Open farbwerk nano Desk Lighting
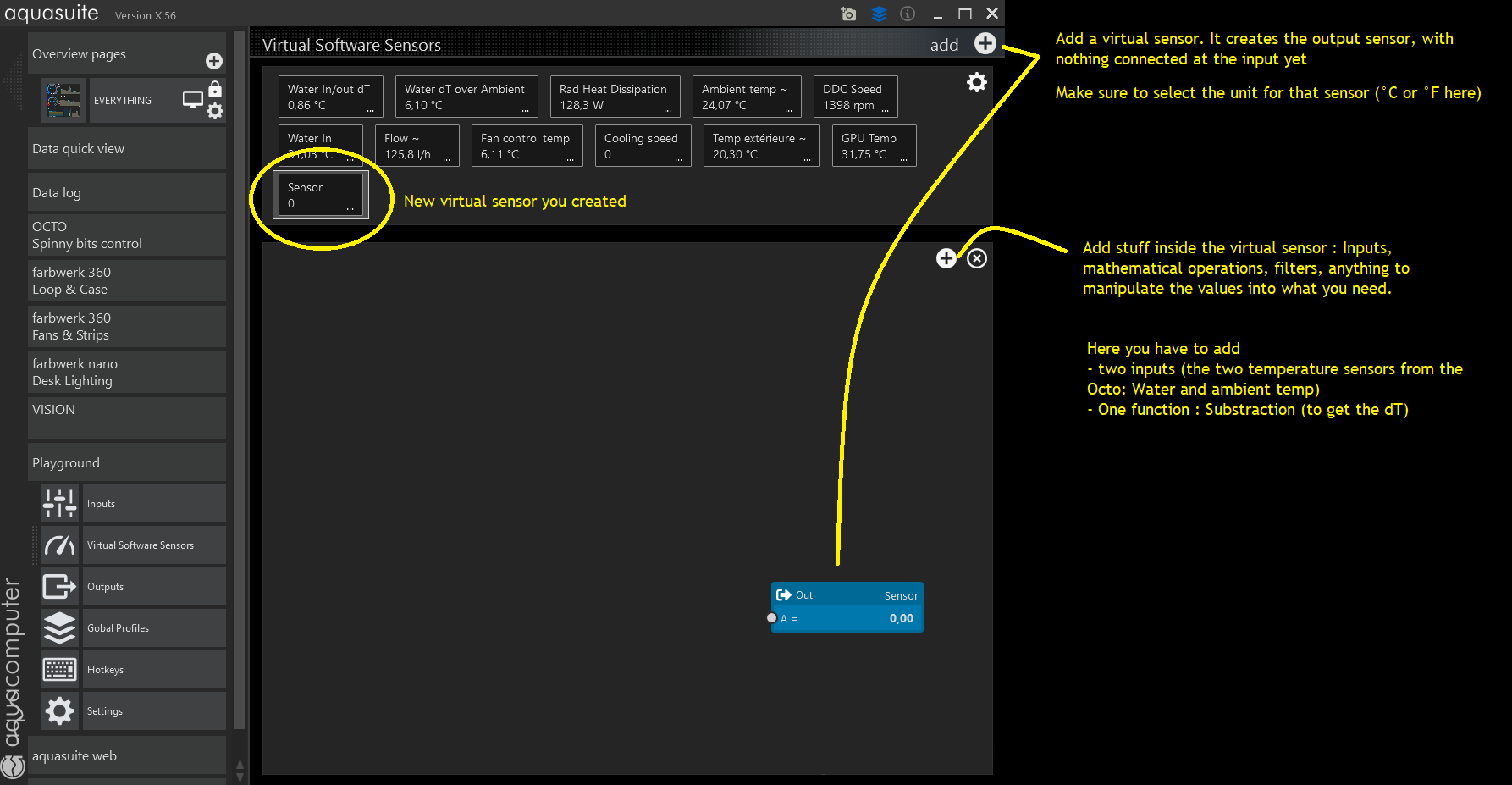The width and height of the screenshot is (1512, 785). pos(127,372)
